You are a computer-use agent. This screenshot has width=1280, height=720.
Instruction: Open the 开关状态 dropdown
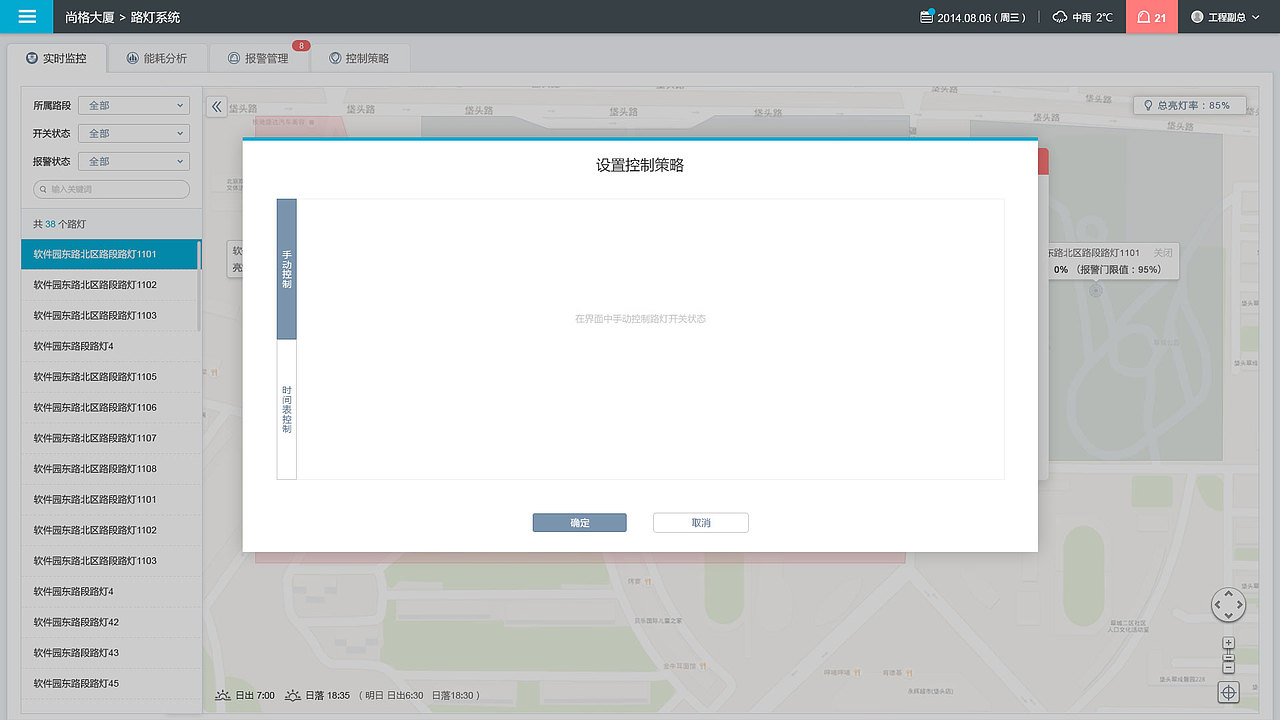[x=134, y=133]
